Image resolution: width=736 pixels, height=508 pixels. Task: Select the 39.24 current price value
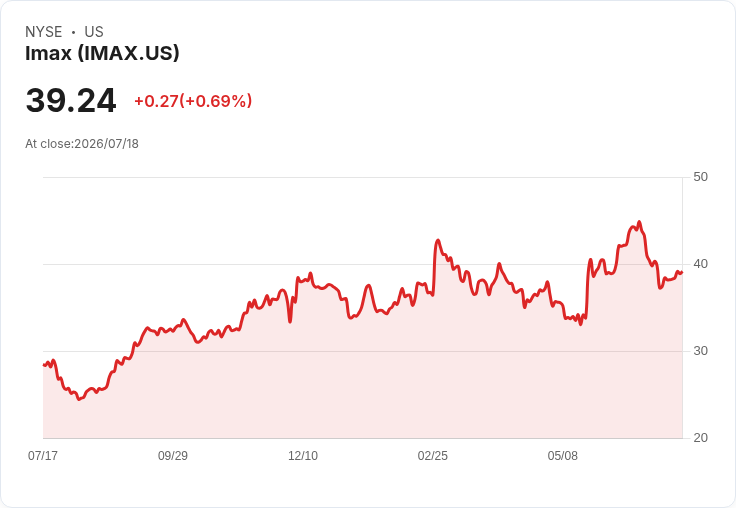(x=71, y=100)
